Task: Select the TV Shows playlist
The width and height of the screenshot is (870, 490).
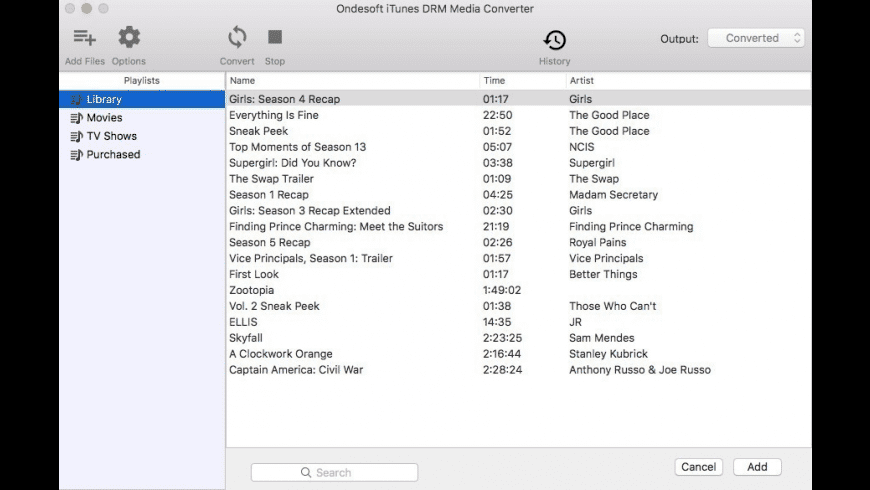Action: (142, 136)
